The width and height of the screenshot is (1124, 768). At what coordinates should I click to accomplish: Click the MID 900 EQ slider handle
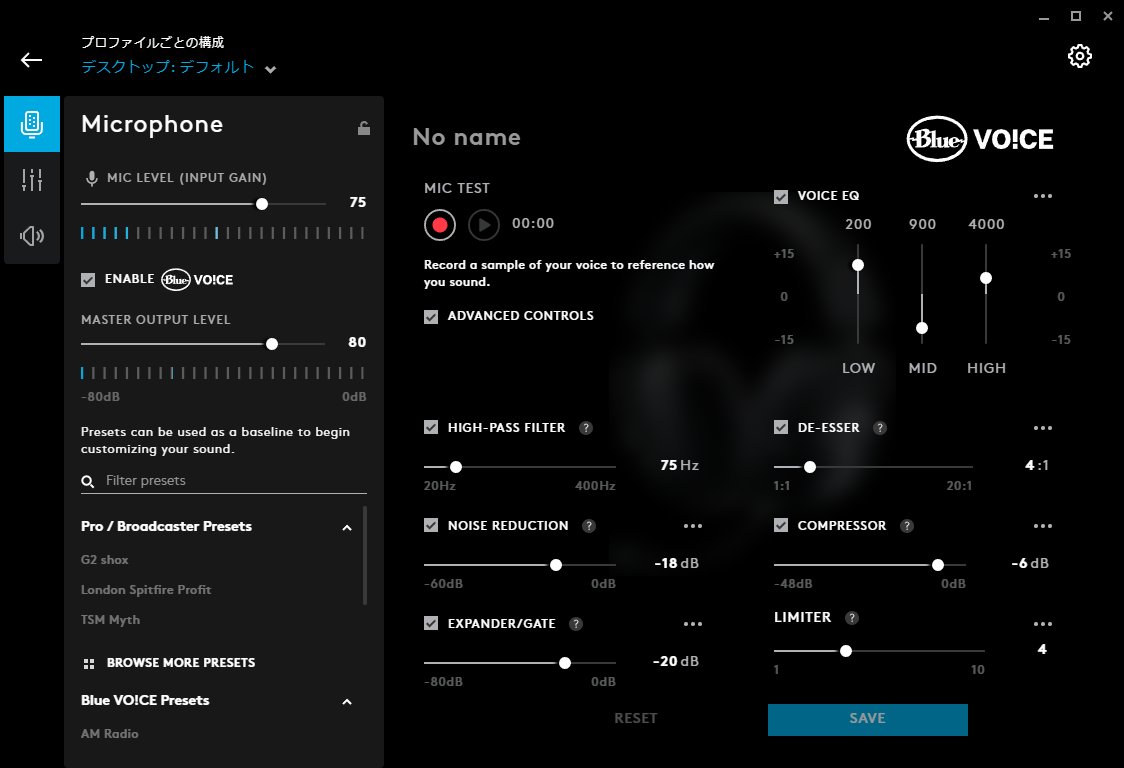point(922,328)
